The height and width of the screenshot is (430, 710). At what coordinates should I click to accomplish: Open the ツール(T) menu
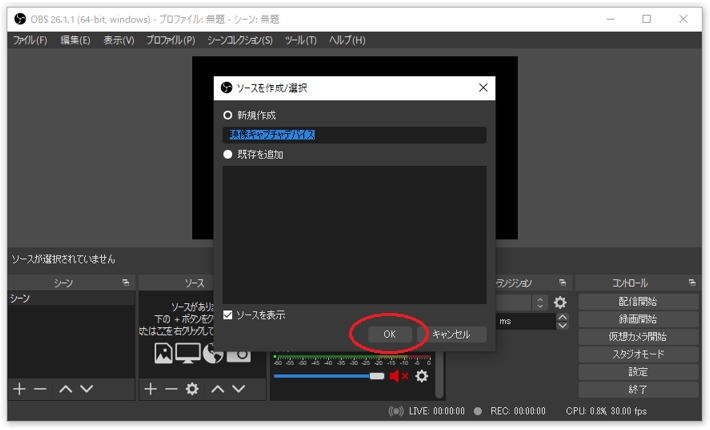[300, 40]
